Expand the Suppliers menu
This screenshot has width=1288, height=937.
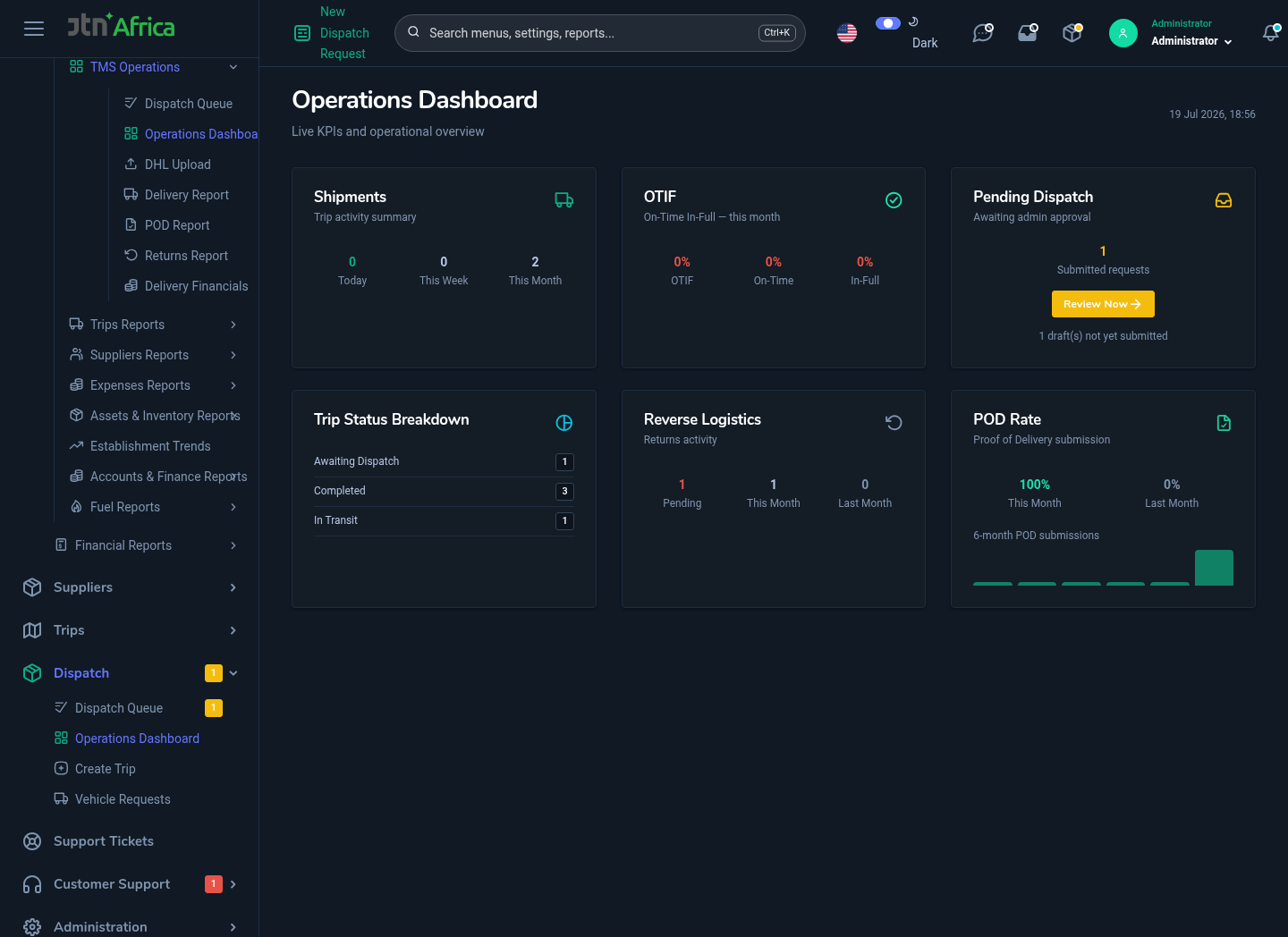pos(130,587)
